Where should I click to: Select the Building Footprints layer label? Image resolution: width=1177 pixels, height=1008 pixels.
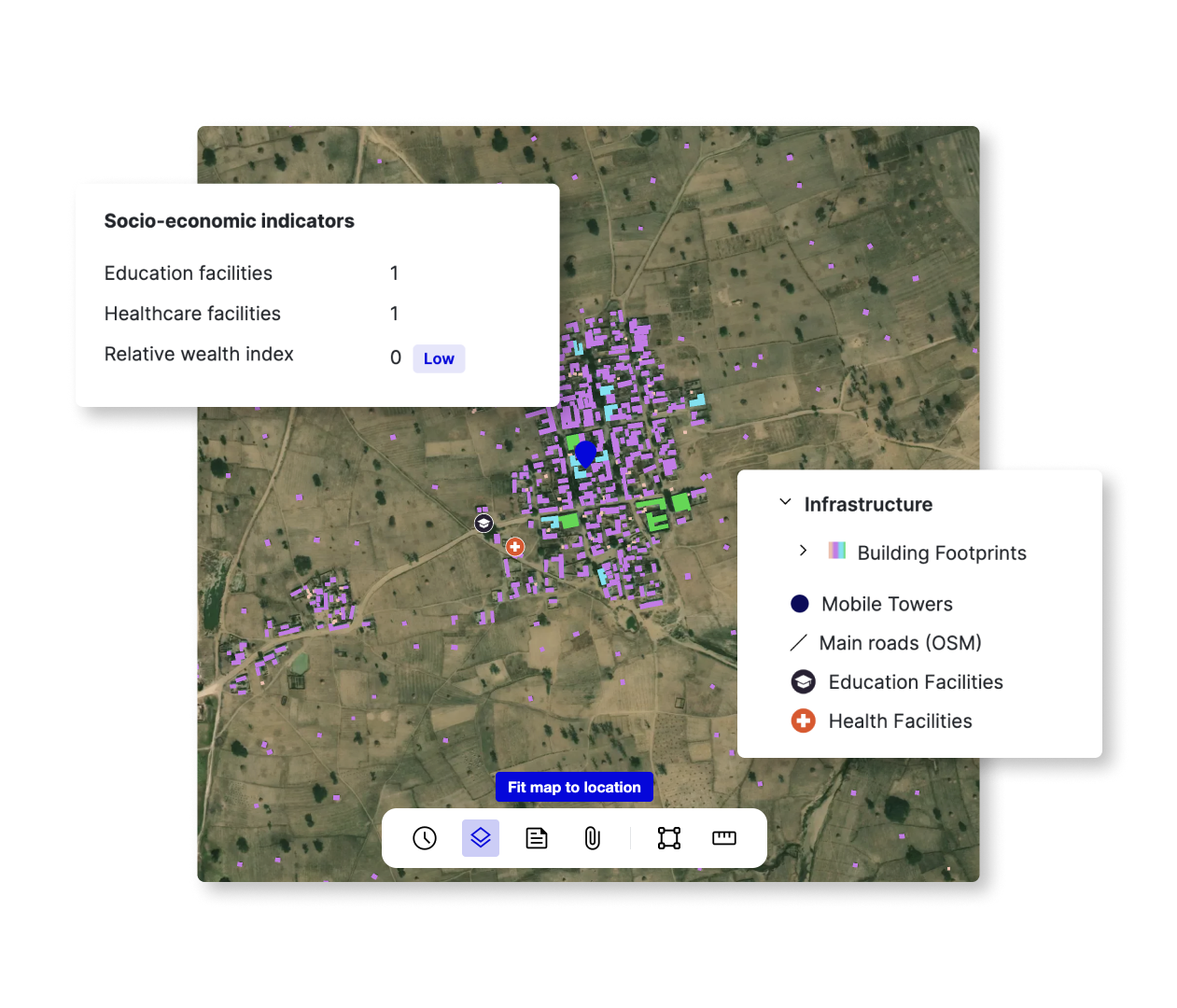pos(941,553)
